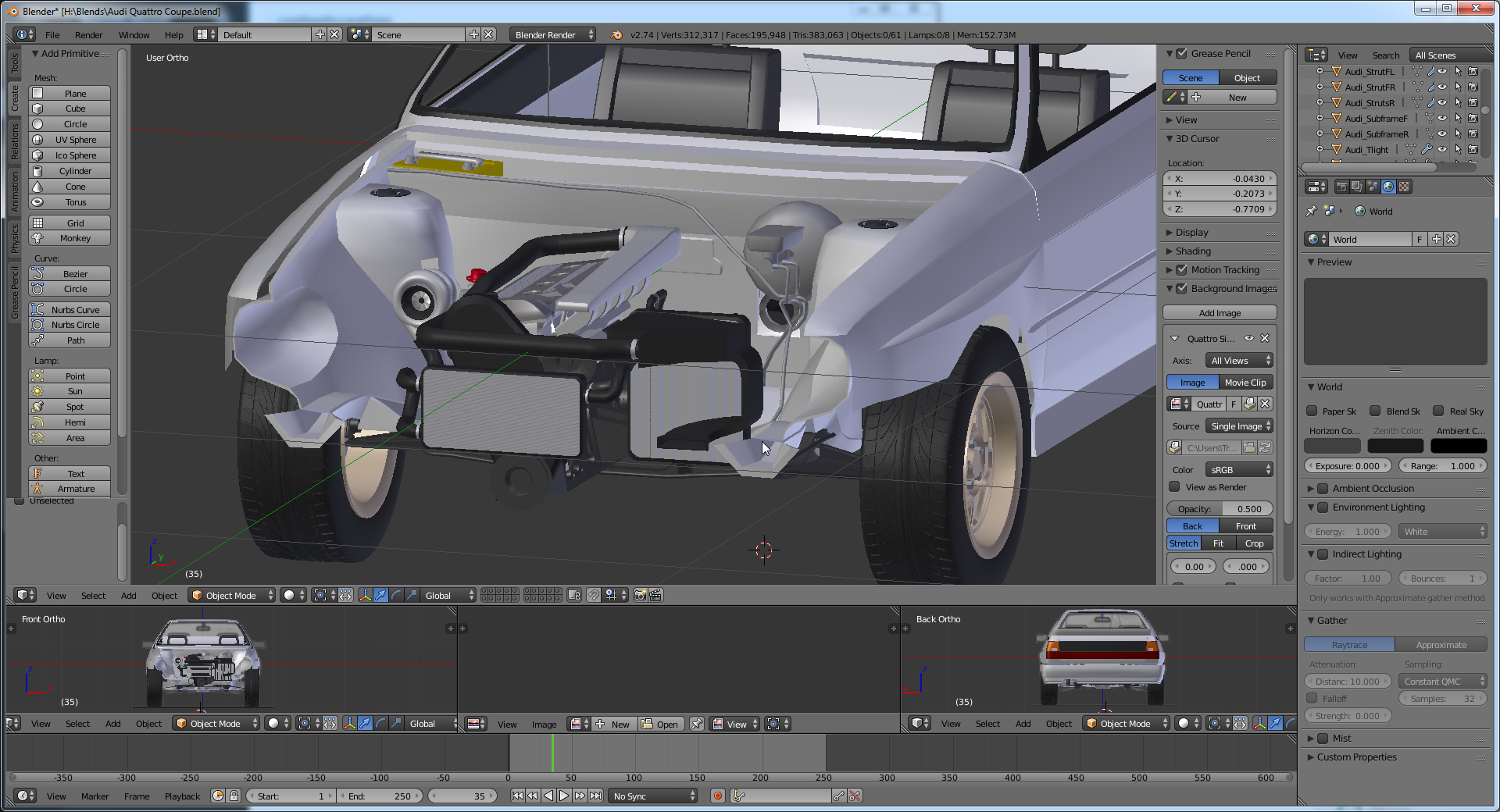1500x812 pixels.
Task: Enable the Ambient Occlusion checkbox
Action: (x=1323, y=489)
